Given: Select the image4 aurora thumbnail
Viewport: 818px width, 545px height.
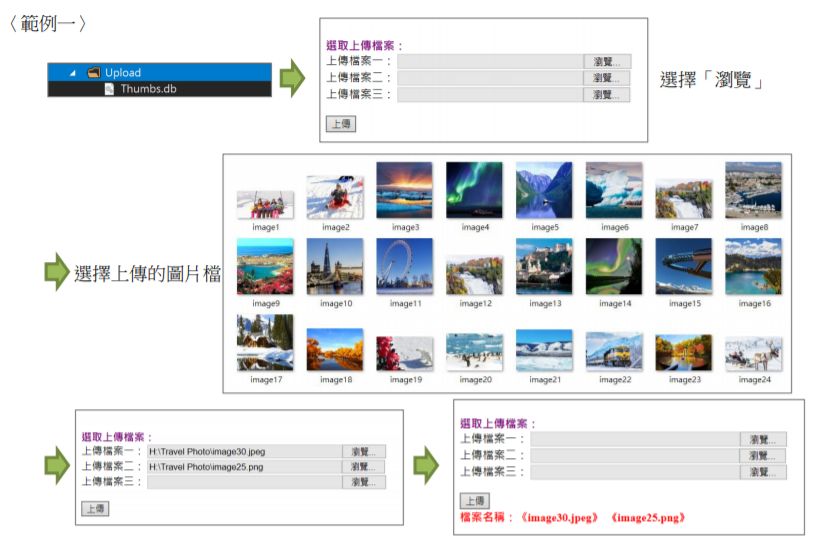Looking at the screenshot, I should pos(474,190).
